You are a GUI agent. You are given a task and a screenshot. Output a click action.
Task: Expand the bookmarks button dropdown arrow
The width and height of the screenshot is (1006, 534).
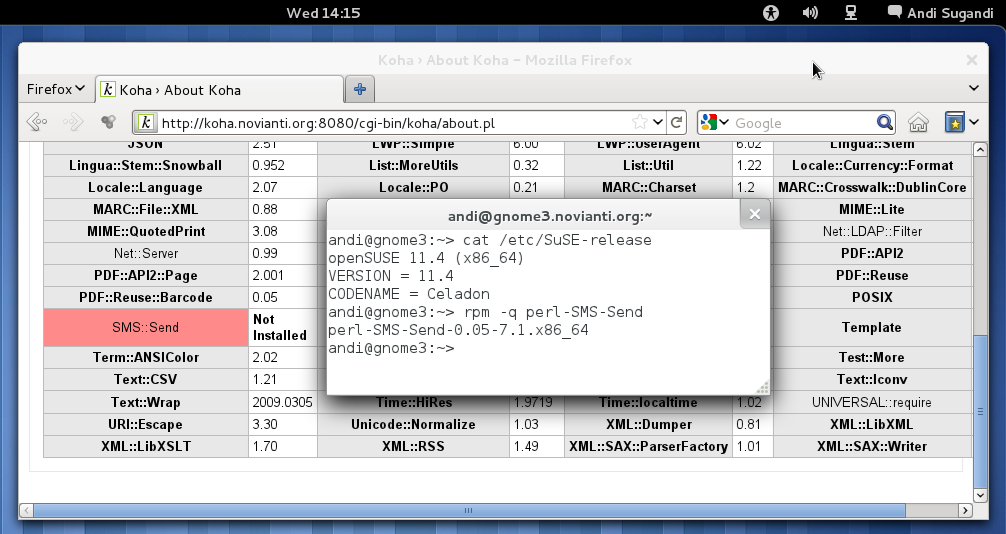[974, 122]
